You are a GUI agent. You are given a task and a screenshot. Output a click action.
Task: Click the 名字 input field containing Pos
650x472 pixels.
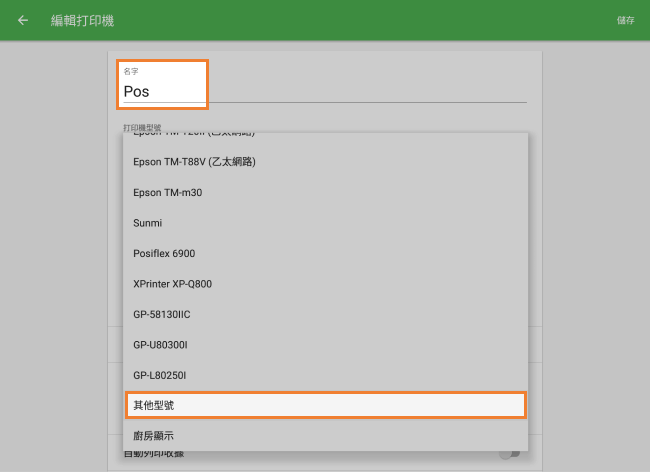164,91
